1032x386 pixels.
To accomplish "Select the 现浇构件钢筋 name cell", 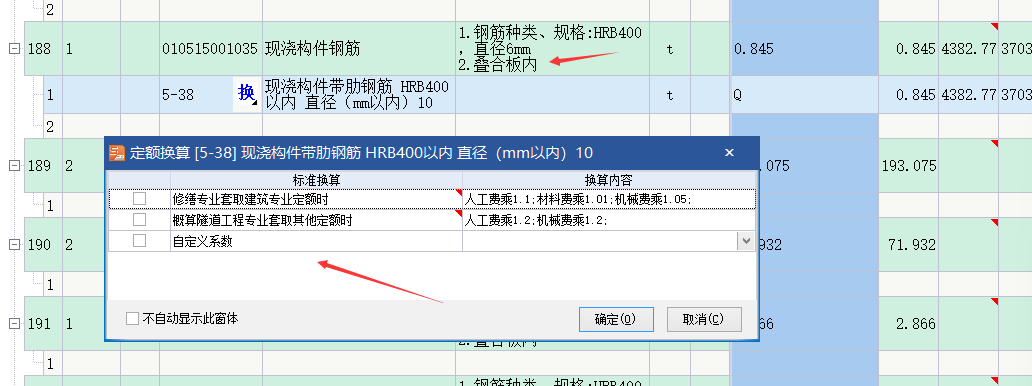I will tap(359, 49).
